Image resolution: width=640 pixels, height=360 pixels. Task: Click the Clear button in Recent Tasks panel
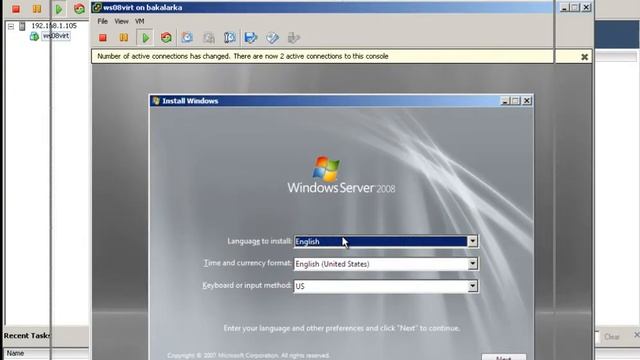(612, 337)
